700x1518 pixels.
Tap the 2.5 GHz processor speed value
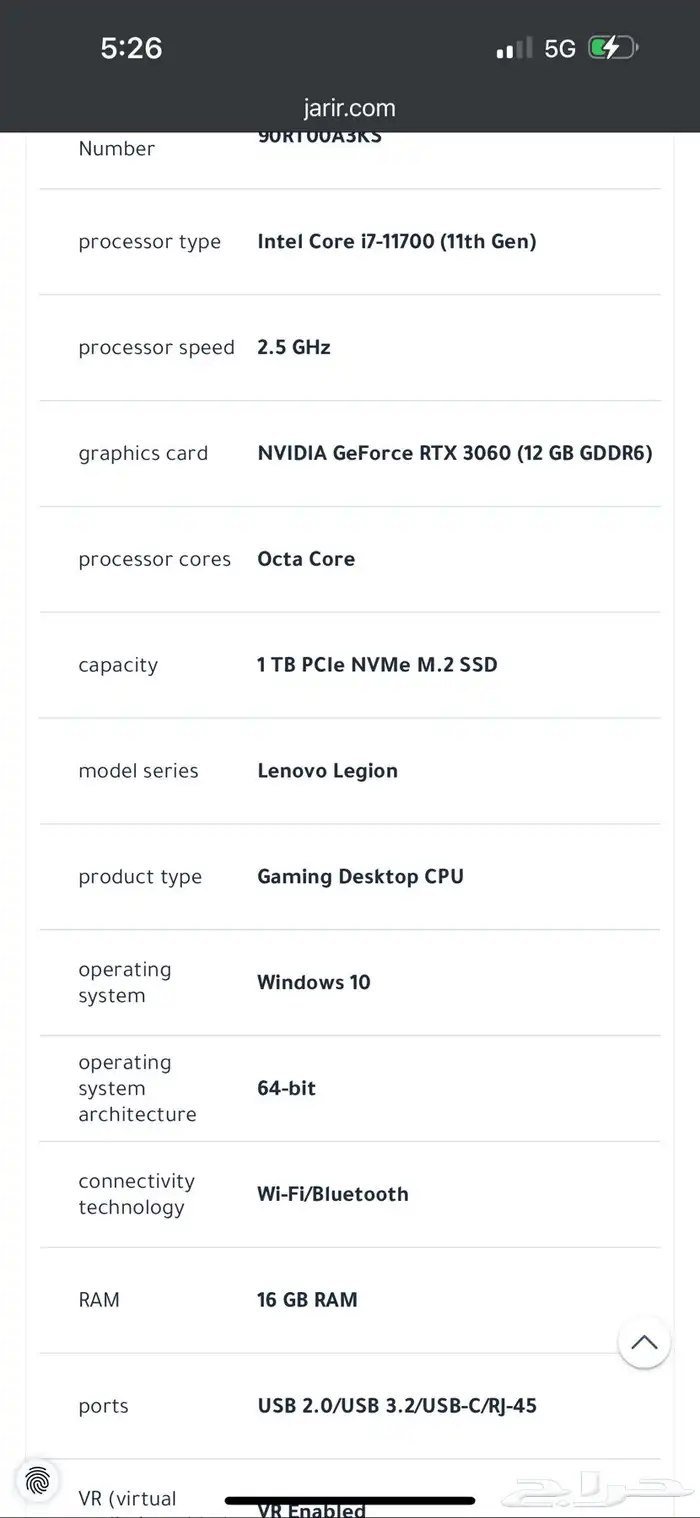(x=293, y=347)
